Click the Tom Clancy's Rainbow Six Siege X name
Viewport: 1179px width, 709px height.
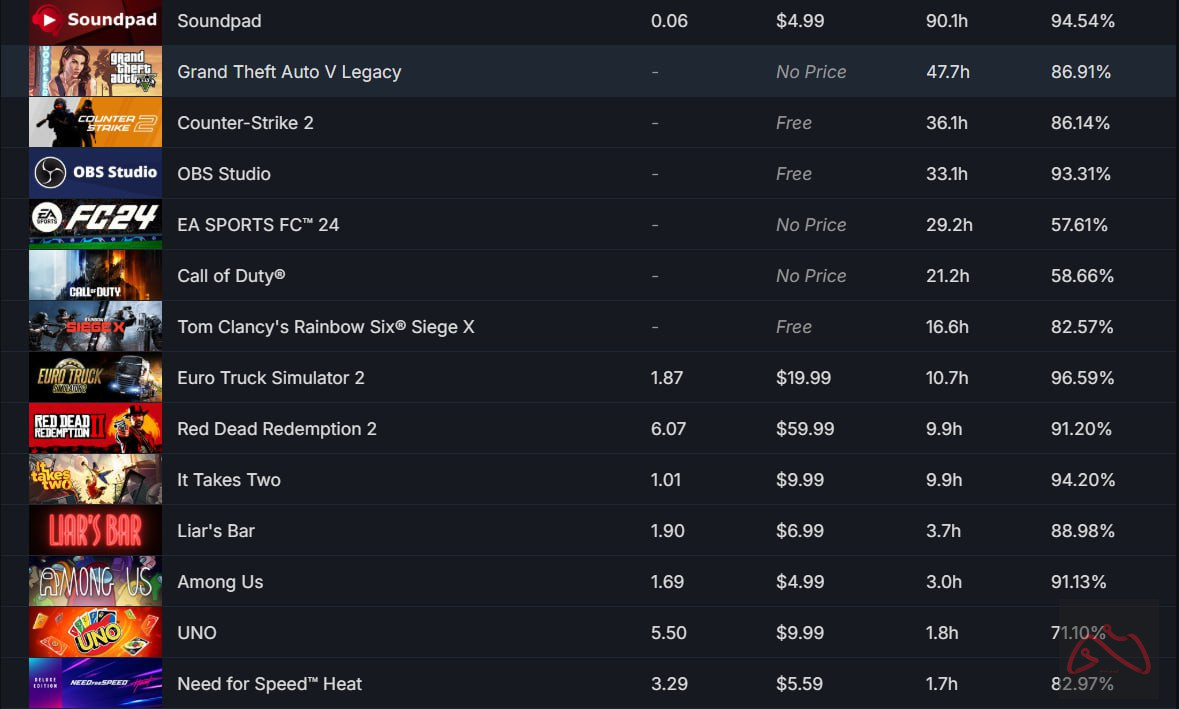pyautogui.click(x=325, y=327)
